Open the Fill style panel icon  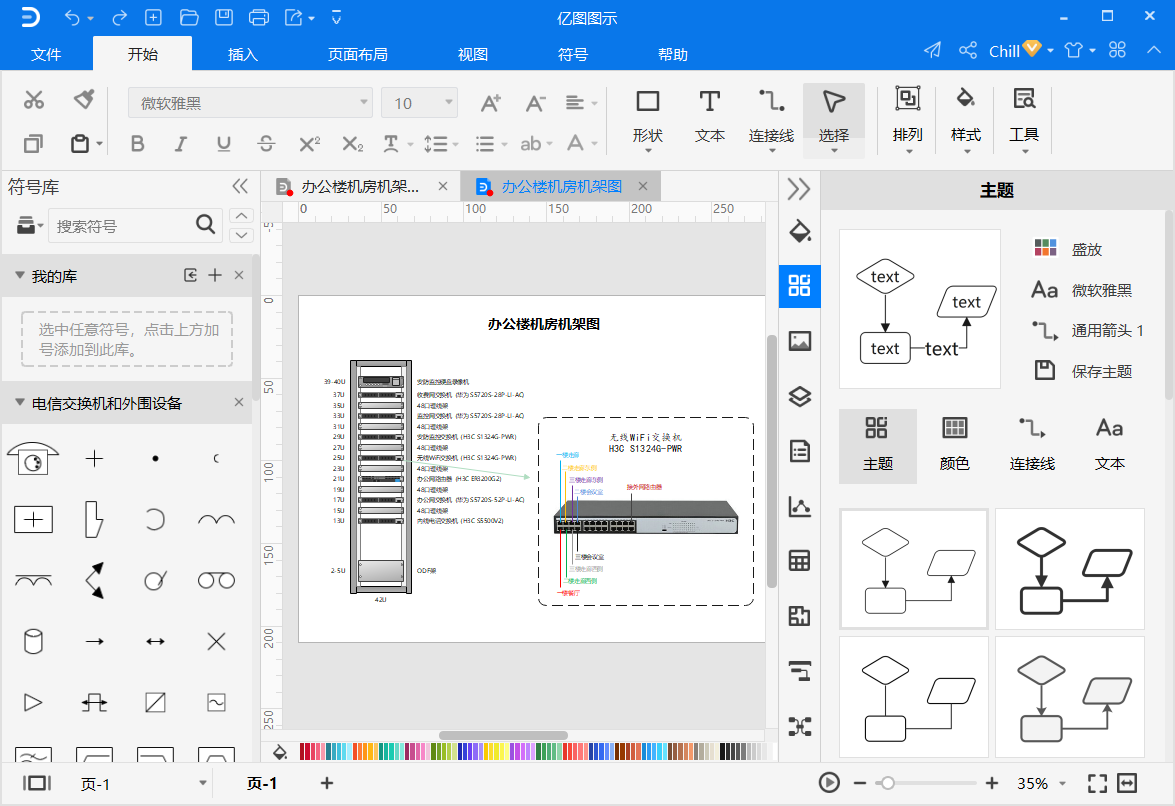click(x=799, y=231)
